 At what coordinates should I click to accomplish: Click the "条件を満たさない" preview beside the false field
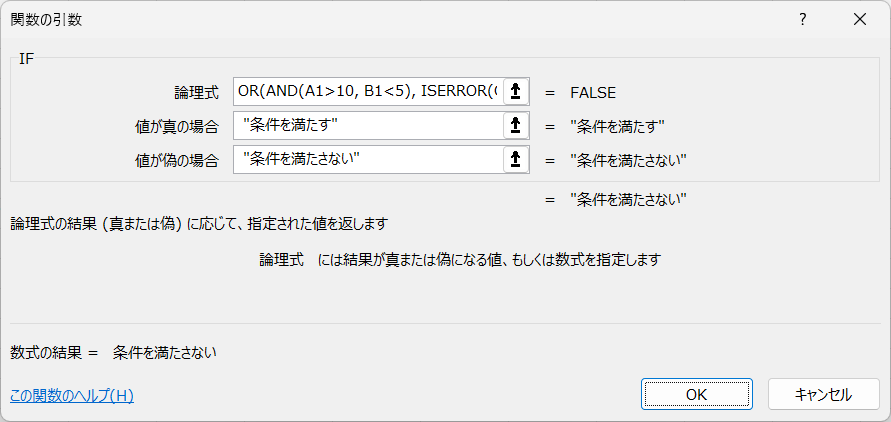point(629,161)
